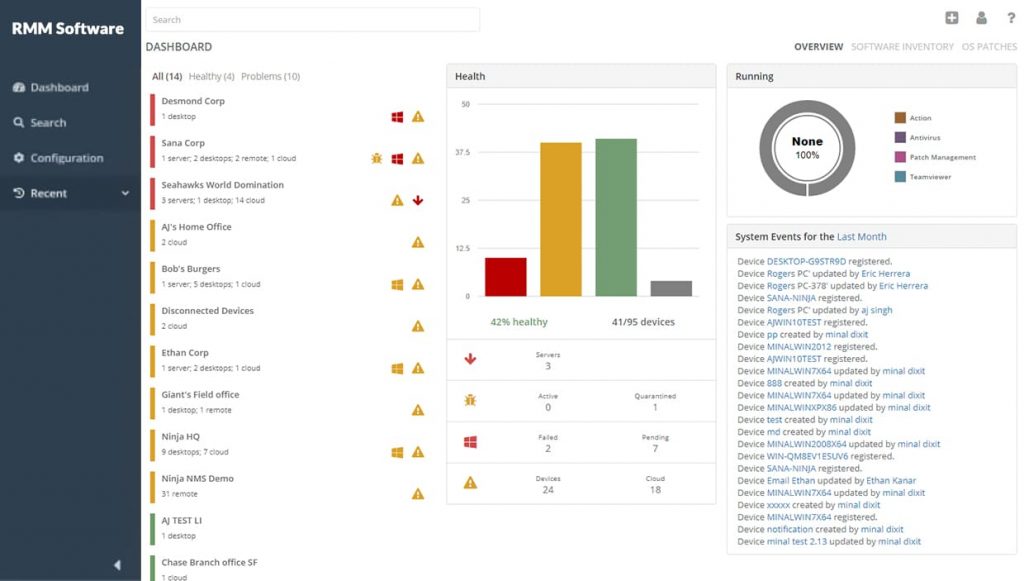Click the orange Windows icon for Bob's Burgers
The width and height of the screenshot is (1024, 581).
point(397,284)
